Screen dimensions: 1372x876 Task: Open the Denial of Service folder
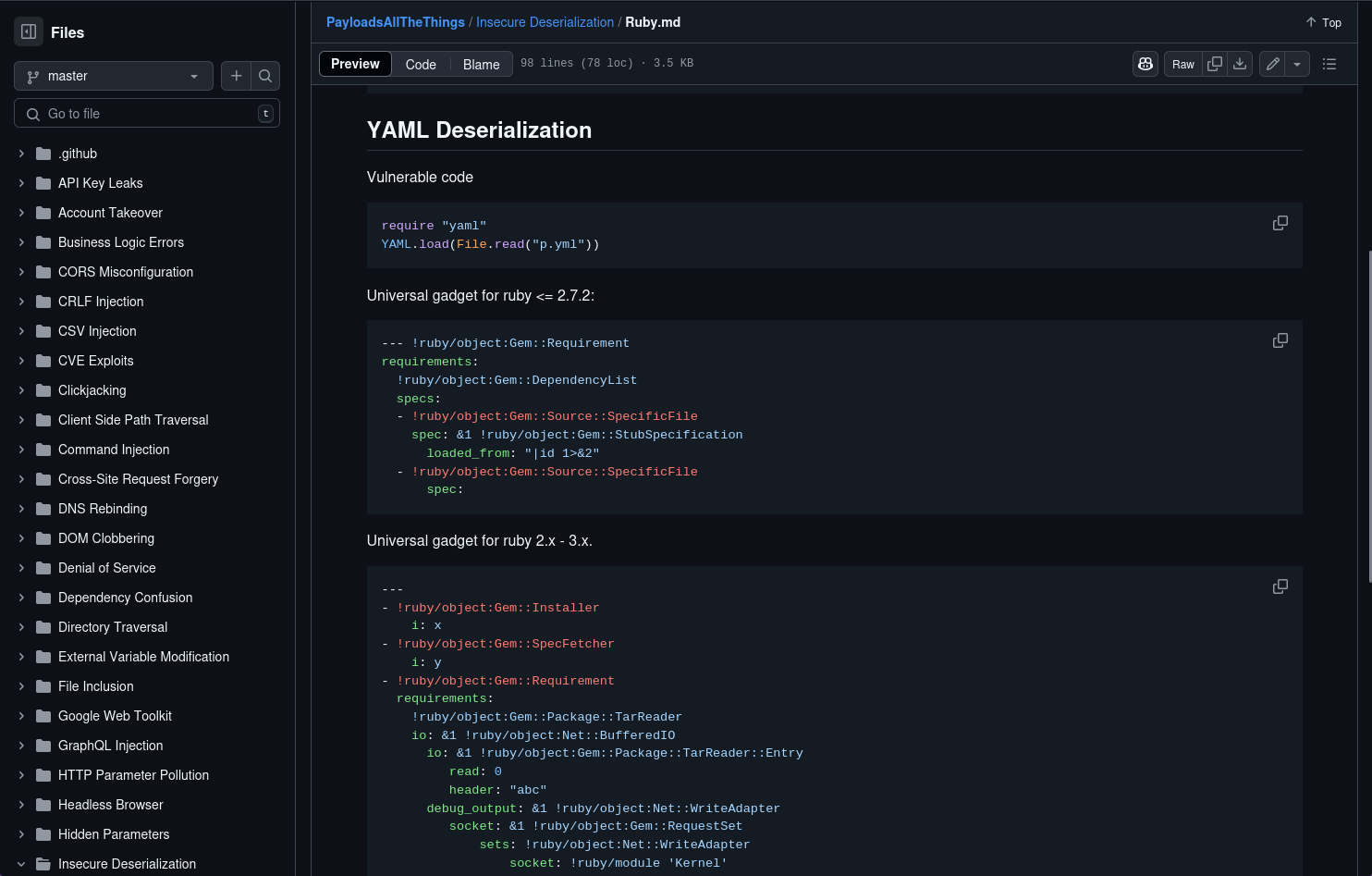point(106,568)
